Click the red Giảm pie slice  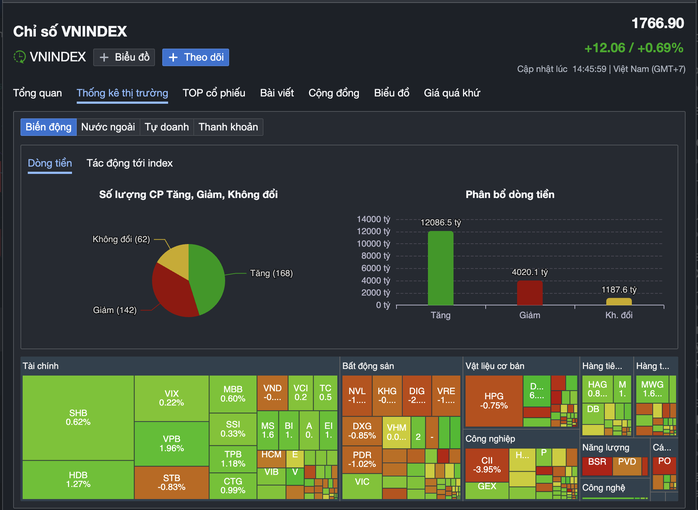[174, 290]
